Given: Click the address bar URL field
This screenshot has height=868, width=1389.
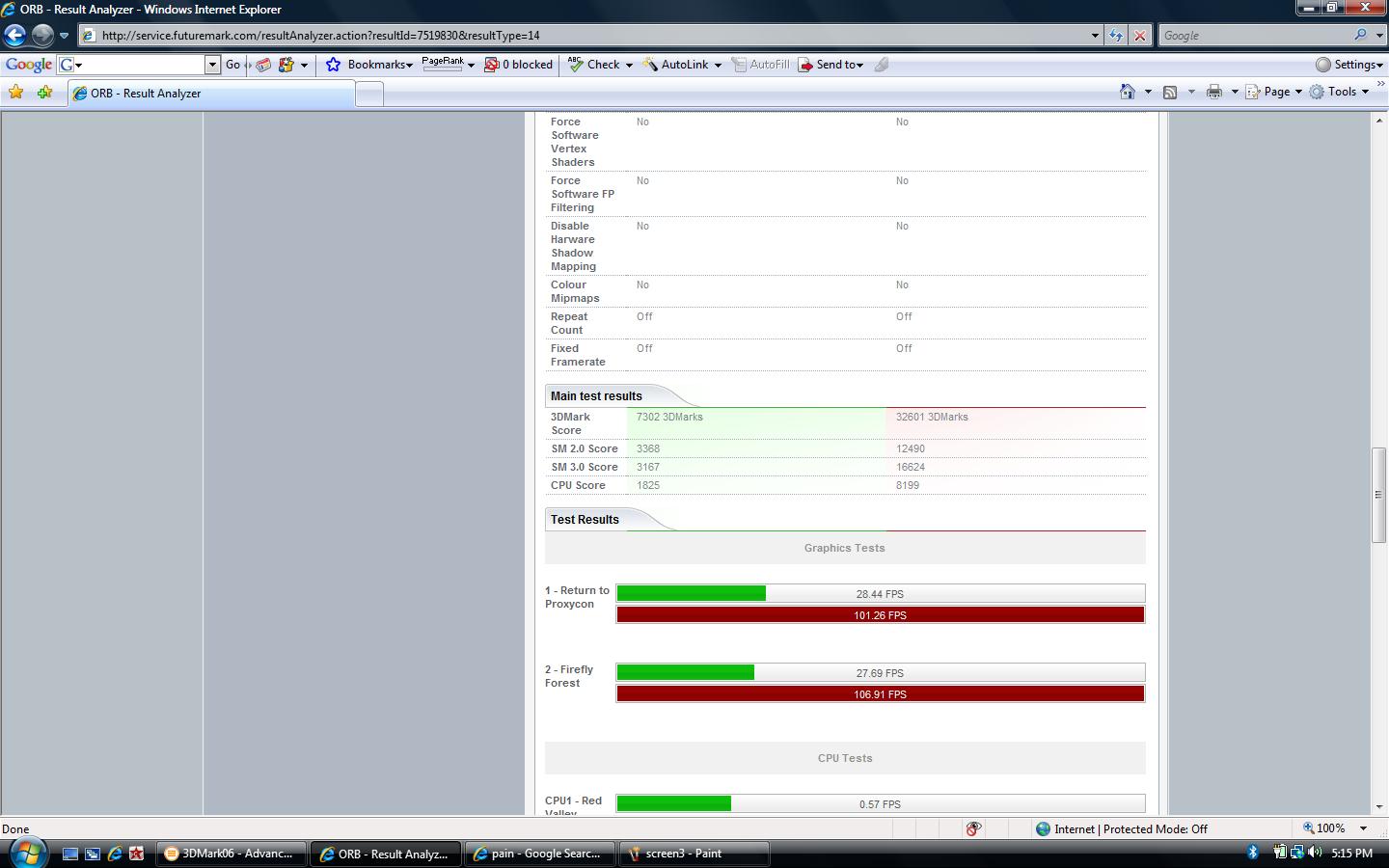Looking at the screenshot, I should pyautogui.click(x=588, y=36).
